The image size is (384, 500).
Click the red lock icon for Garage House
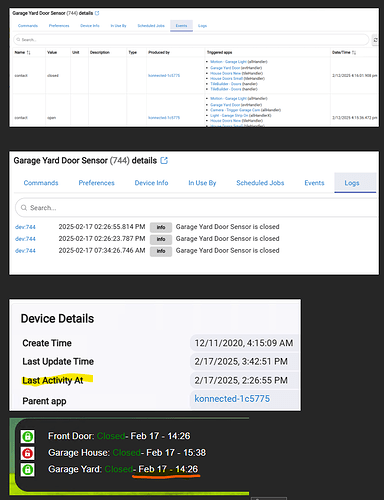pos(28,453)
